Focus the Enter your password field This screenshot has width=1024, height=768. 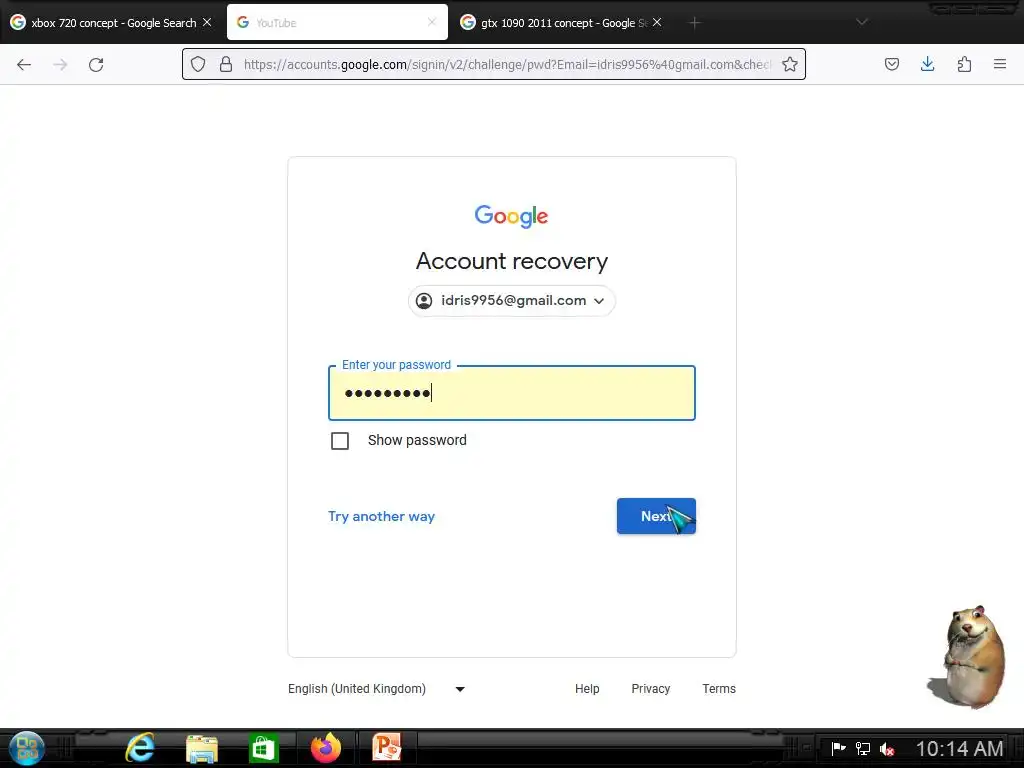(511, 392)
